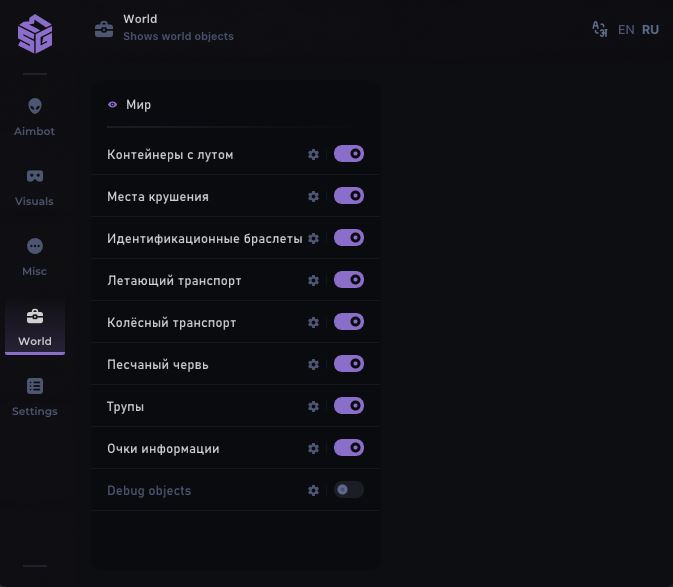Click the eye icon beside Мир

[x=113, y=105]
